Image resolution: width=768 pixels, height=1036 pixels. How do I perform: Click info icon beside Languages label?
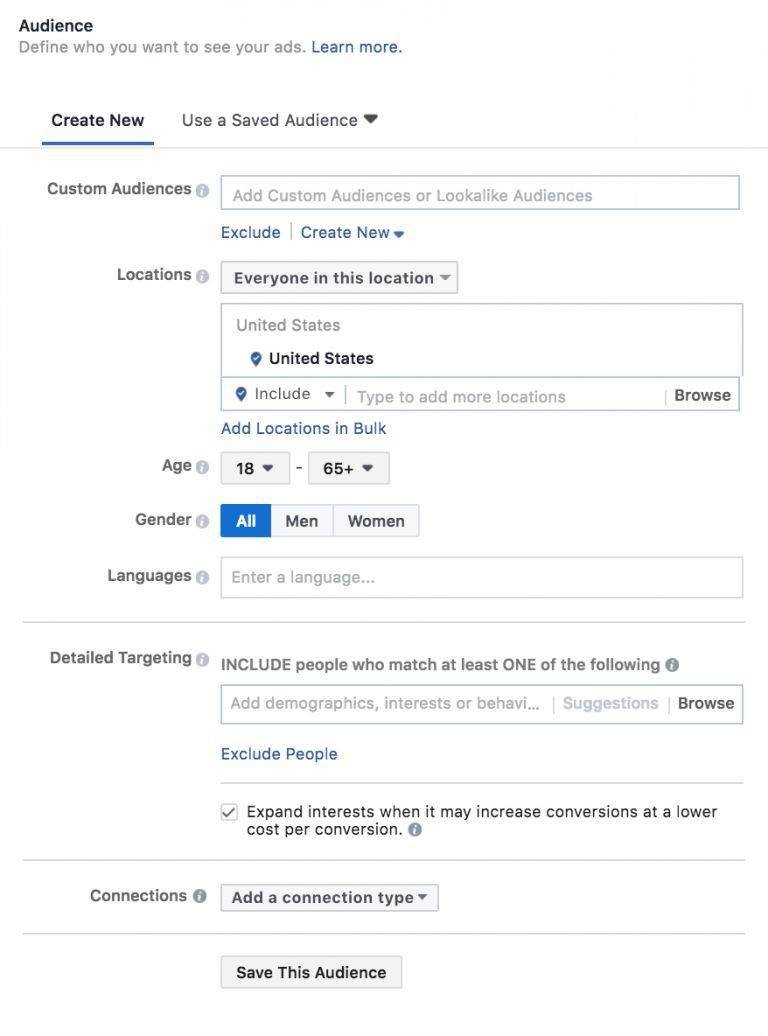tap(202, 577)
